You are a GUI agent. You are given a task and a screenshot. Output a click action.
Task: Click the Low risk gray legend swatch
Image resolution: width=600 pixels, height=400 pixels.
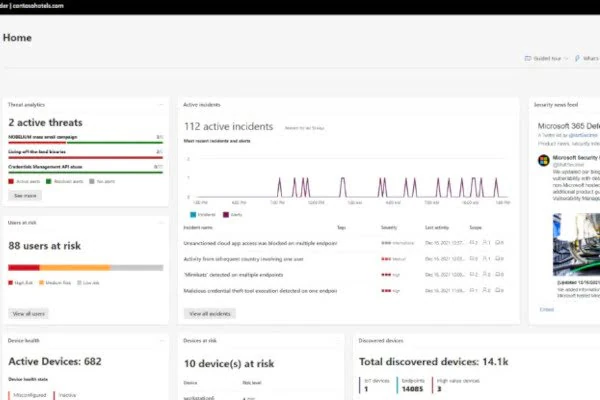pyautogui.click(x=79, y=283)
